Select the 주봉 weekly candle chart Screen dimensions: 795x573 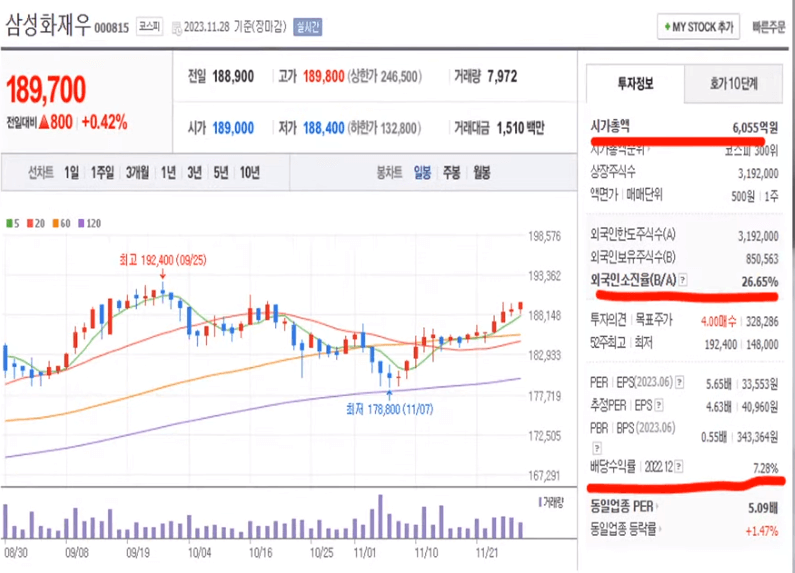tap(451, 173)
